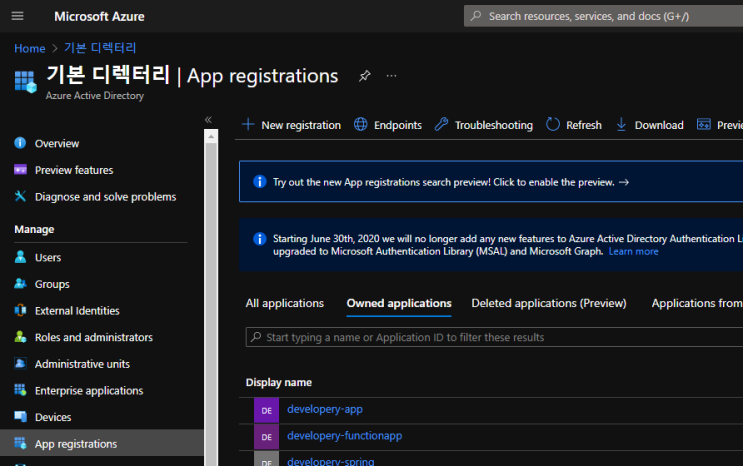Open the developery-app registration
The image size is (743, 466).
[x=325, y=409]
